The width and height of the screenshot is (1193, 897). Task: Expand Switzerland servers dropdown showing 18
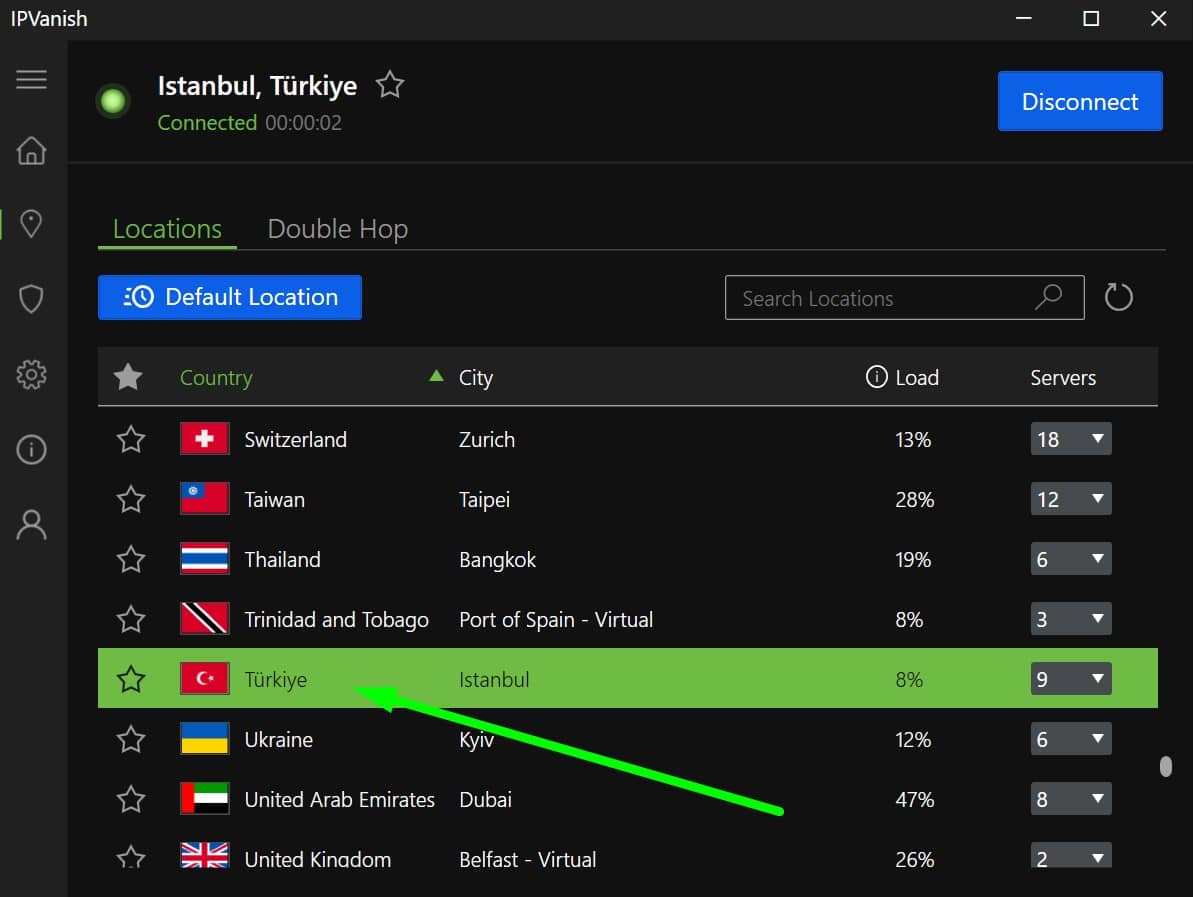1071,439
